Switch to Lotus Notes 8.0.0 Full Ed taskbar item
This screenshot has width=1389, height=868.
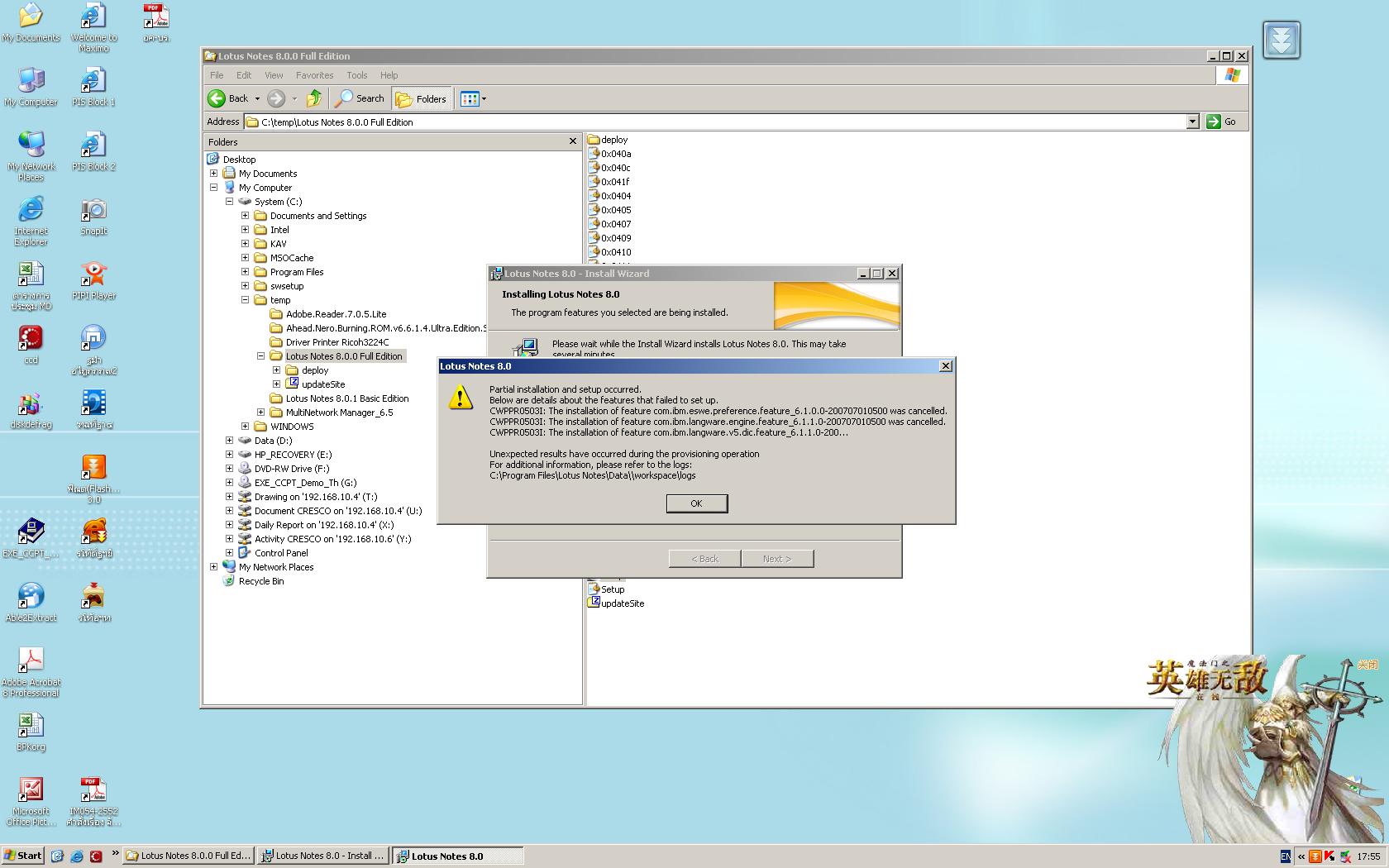[188, 856]
